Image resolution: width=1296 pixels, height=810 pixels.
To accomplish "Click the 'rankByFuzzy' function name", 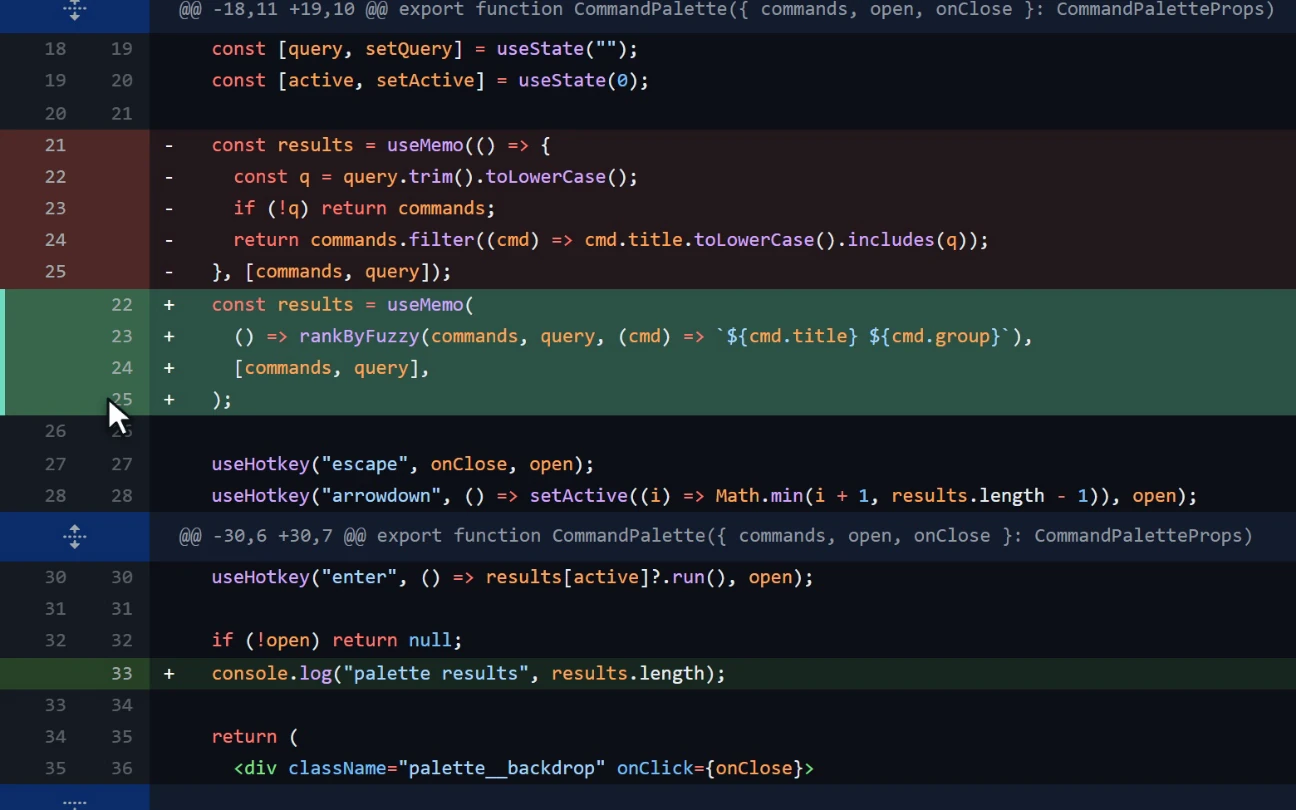I will click(359, 336).
